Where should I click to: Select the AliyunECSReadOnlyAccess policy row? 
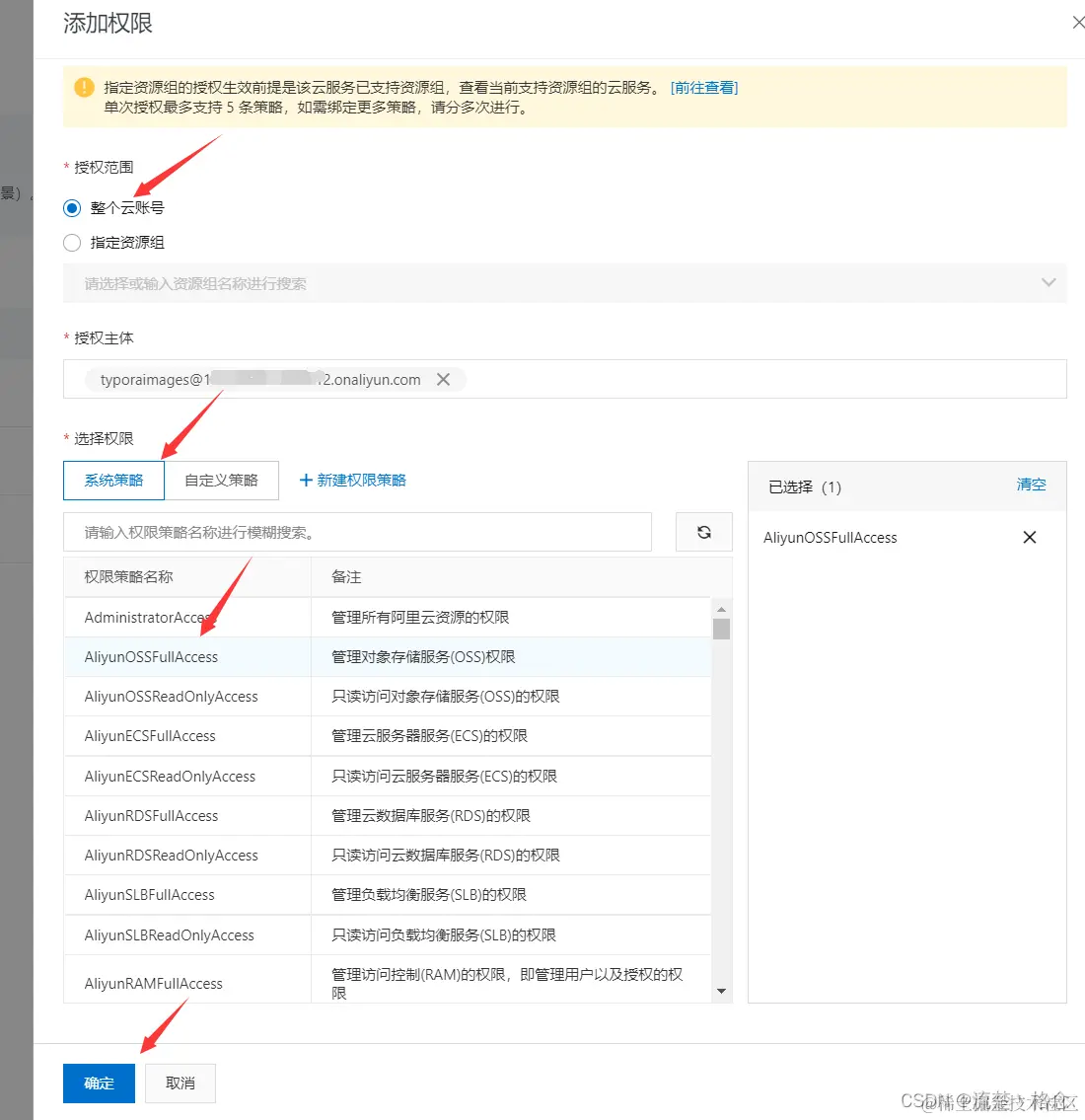click(395, 776)
